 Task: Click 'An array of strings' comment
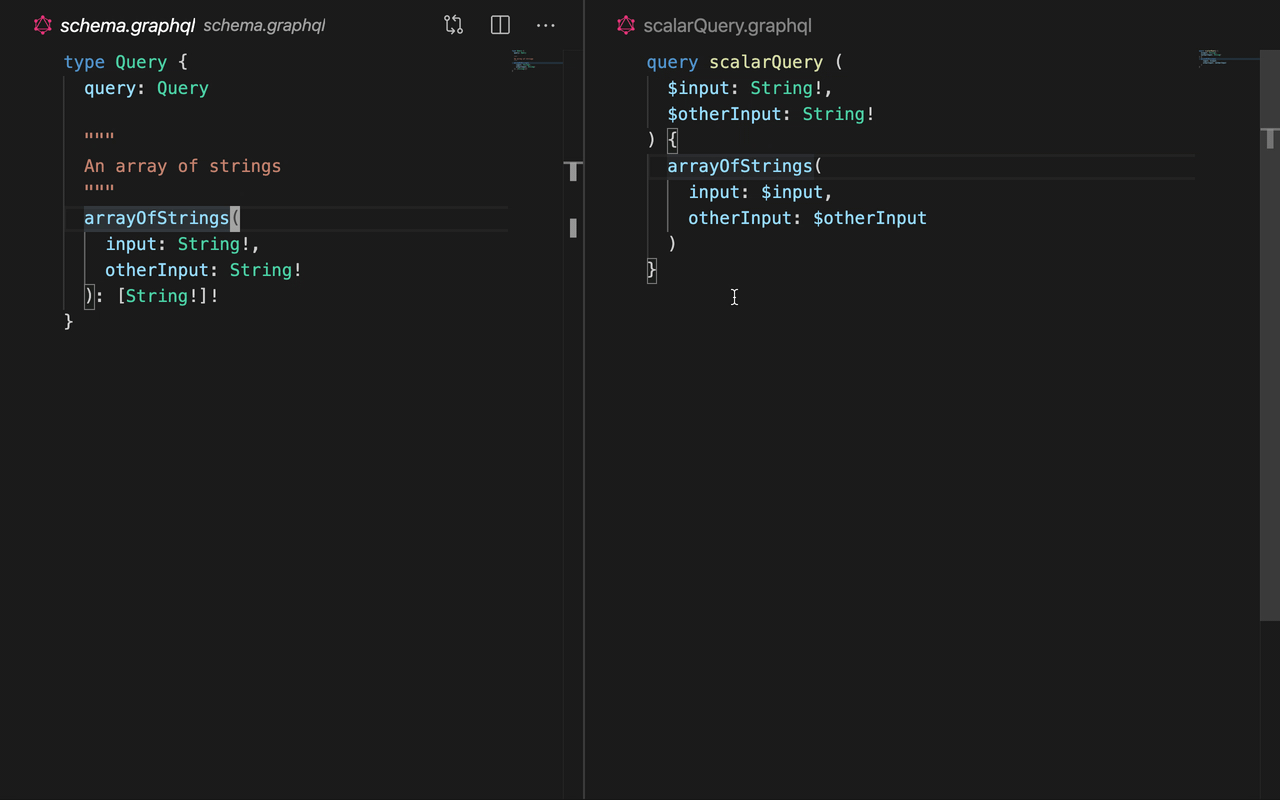pos(183,166)
